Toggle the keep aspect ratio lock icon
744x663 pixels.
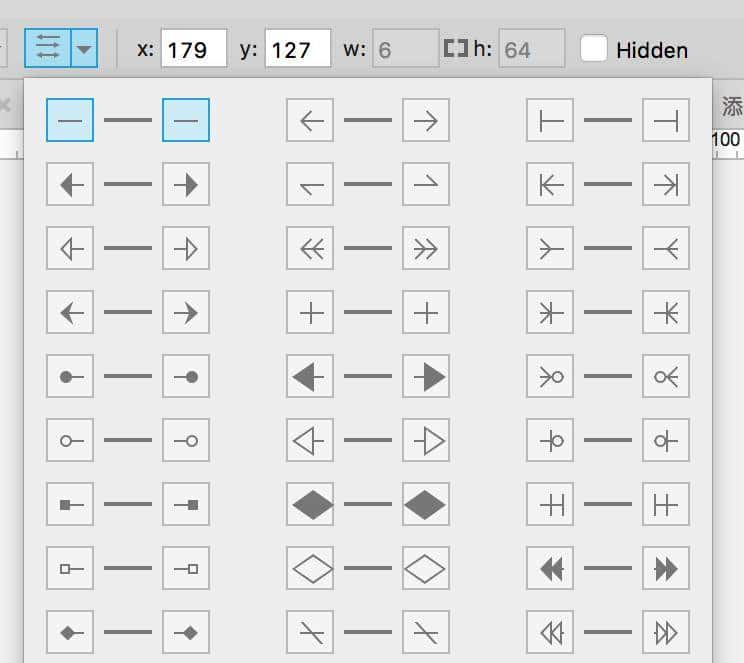(x=455, y=49)
